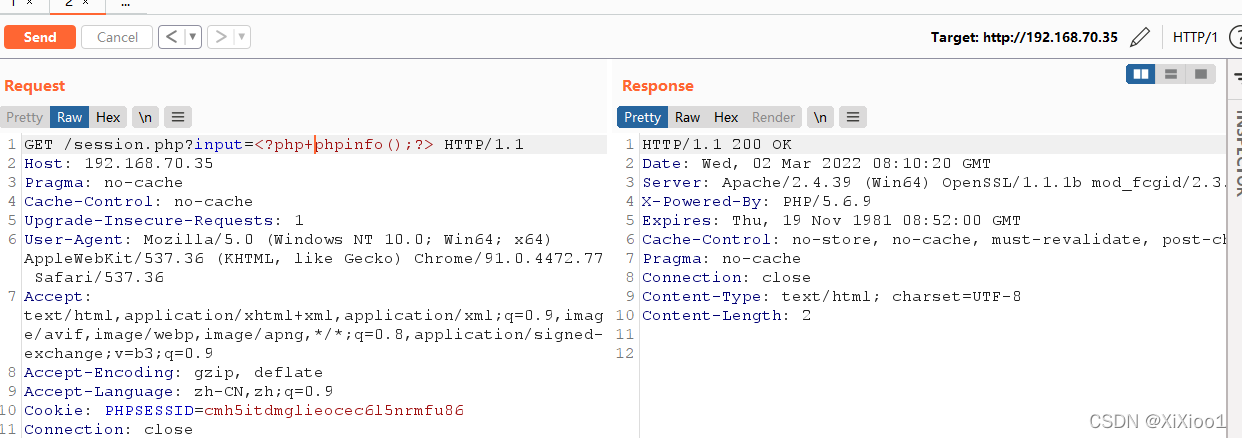The width and height of the screenshot is (1242, 438).
Task: Select the Response Hex view tab
Action: click(726, 117)
